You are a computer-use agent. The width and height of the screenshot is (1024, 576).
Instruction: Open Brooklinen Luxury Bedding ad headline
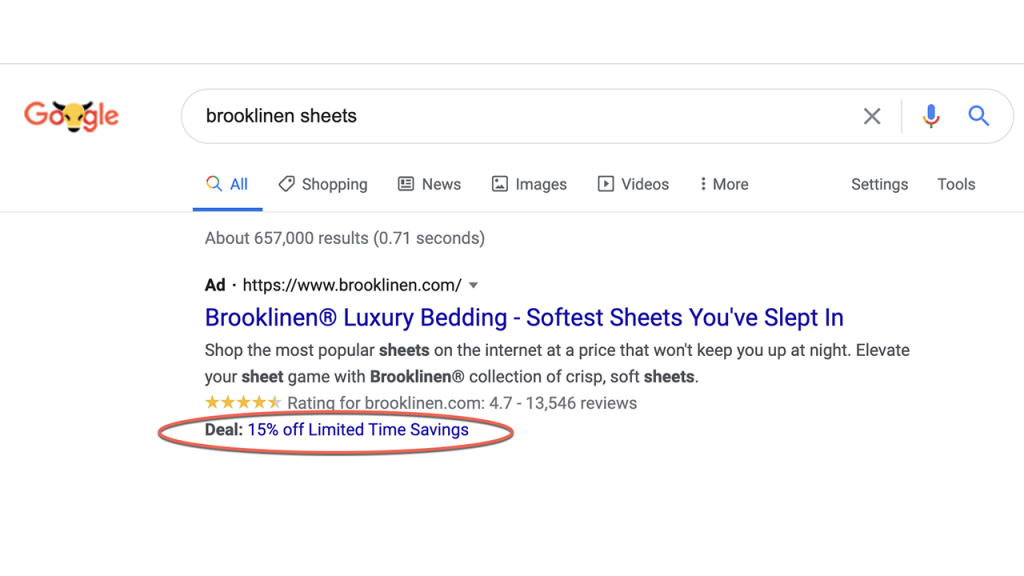524,317
